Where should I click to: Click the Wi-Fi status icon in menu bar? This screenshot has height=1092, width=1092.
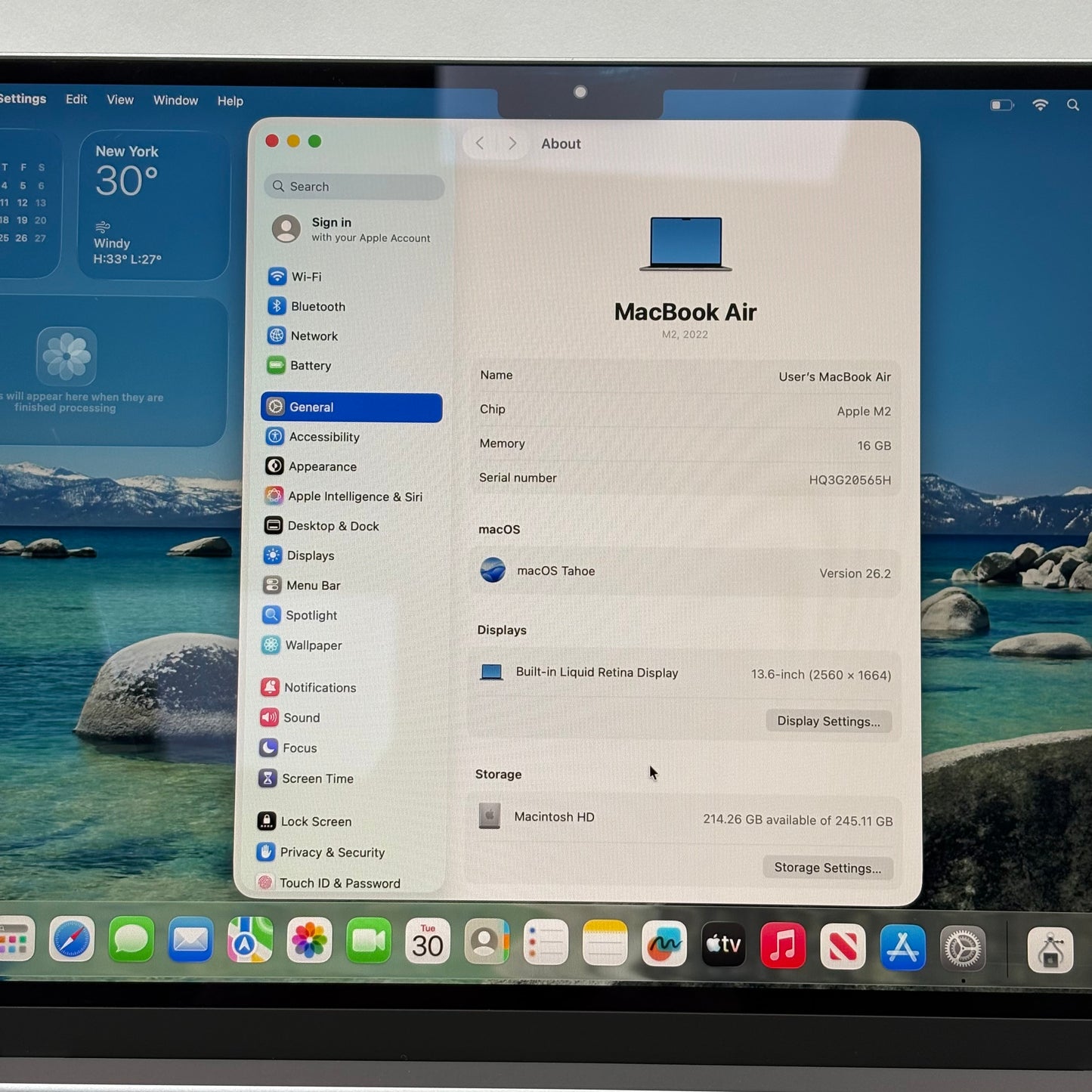[1039, 105]
